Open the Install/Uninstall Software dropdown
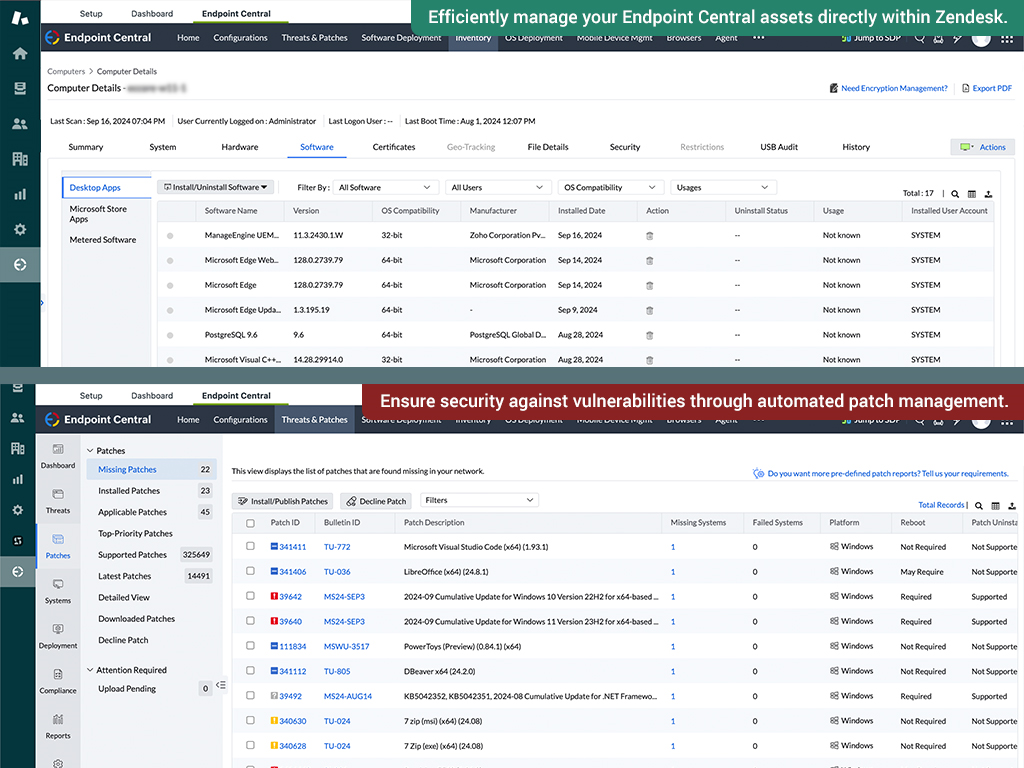This screenshot has height=768, width=1024. tap(215, 186)
